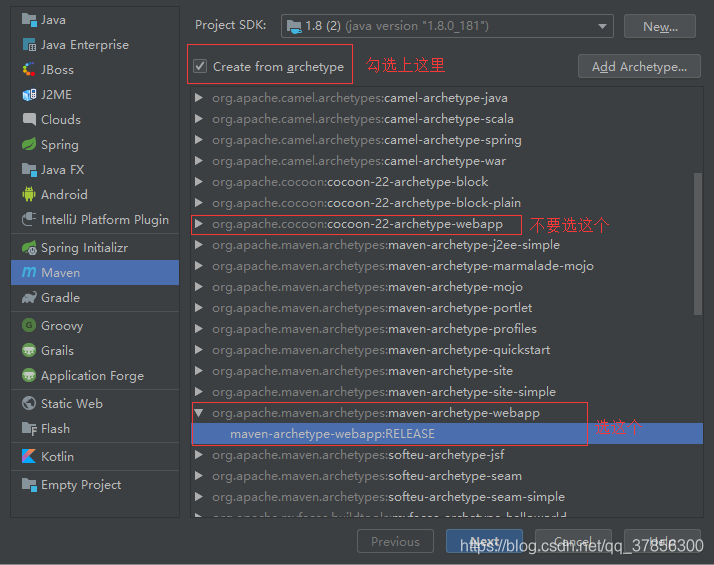Viewport: 714px width, 565px height.
Task: Click the Maven 'm' icon
Action: (x=29, y=272)
